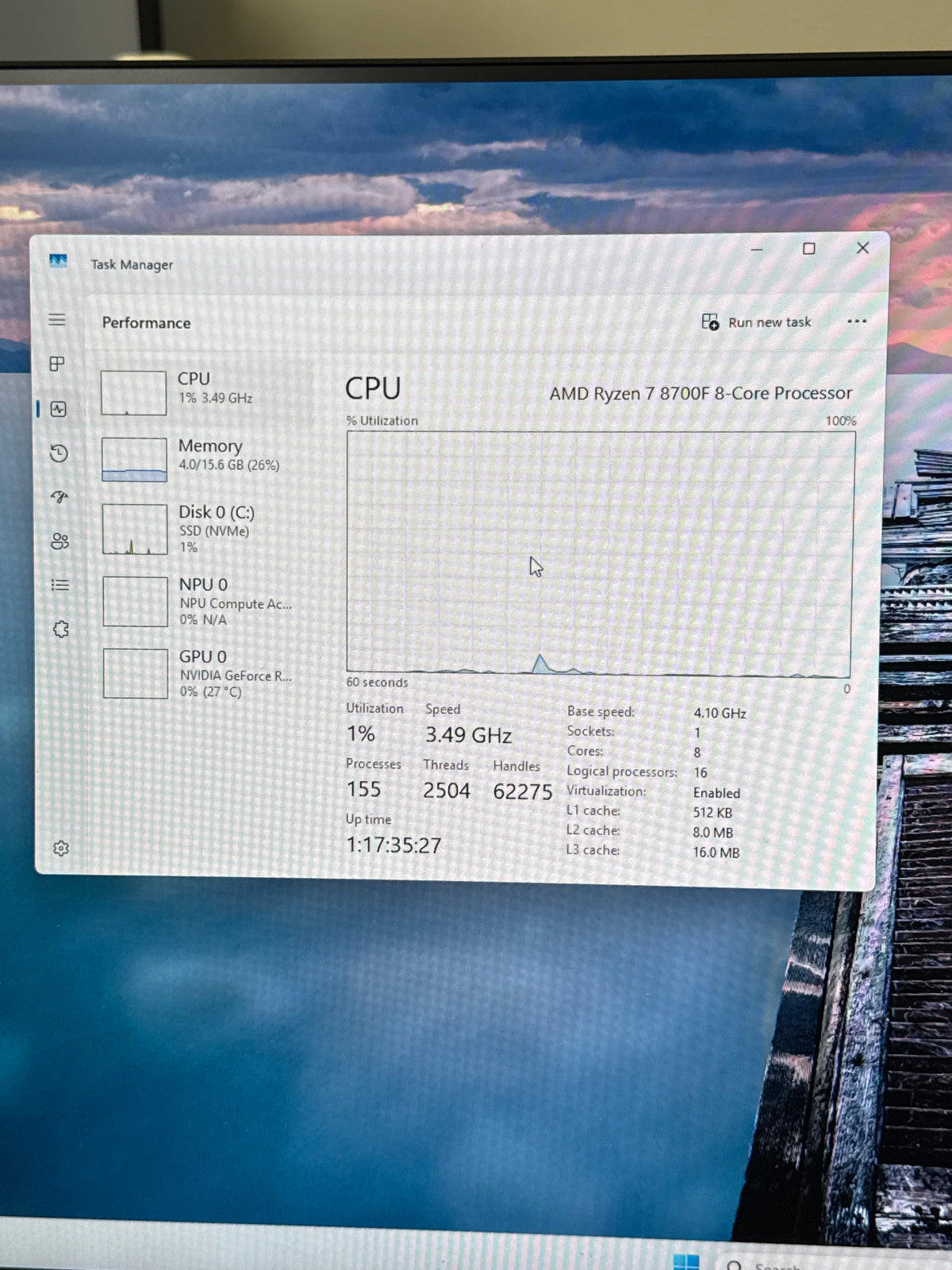Open the Startup apps icon
The width and height of the screenshot is (952, 1270).
click(x=59, y=497)
